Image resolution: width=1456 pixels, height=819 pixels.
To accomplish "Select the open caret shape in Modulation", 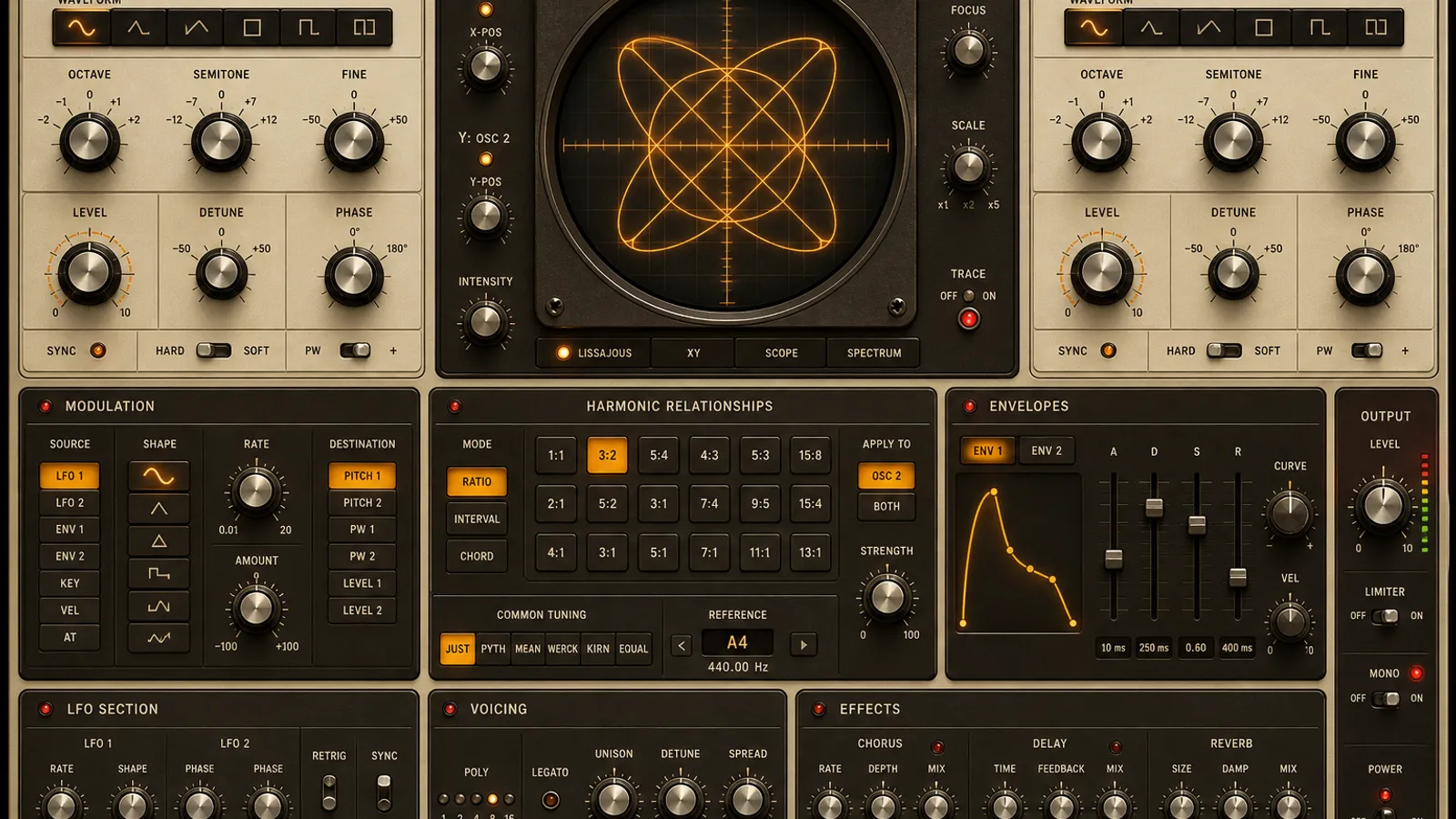I will (158, 509).
